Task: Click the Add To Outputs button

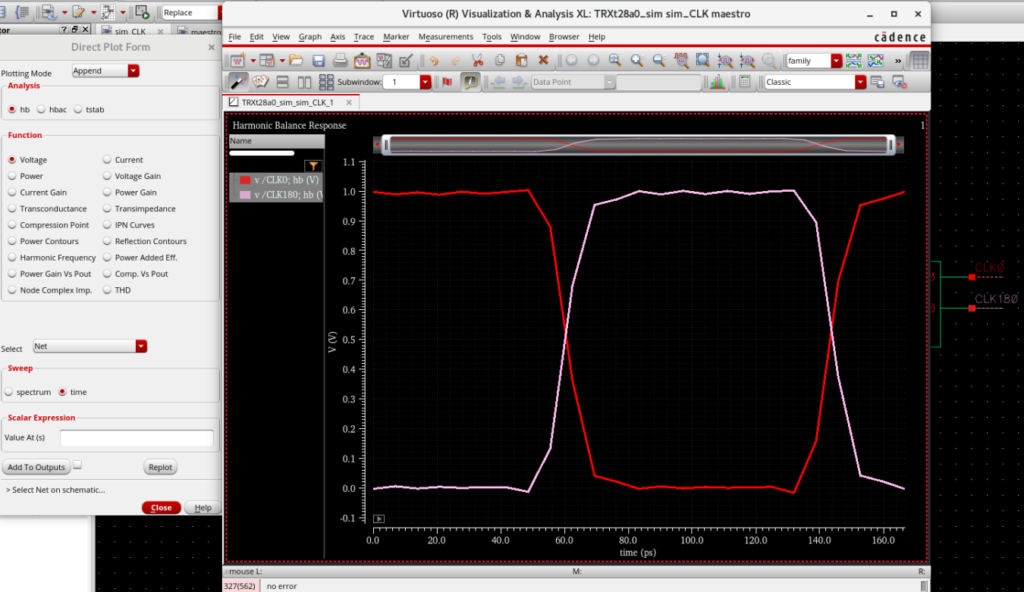Action: 36,467
